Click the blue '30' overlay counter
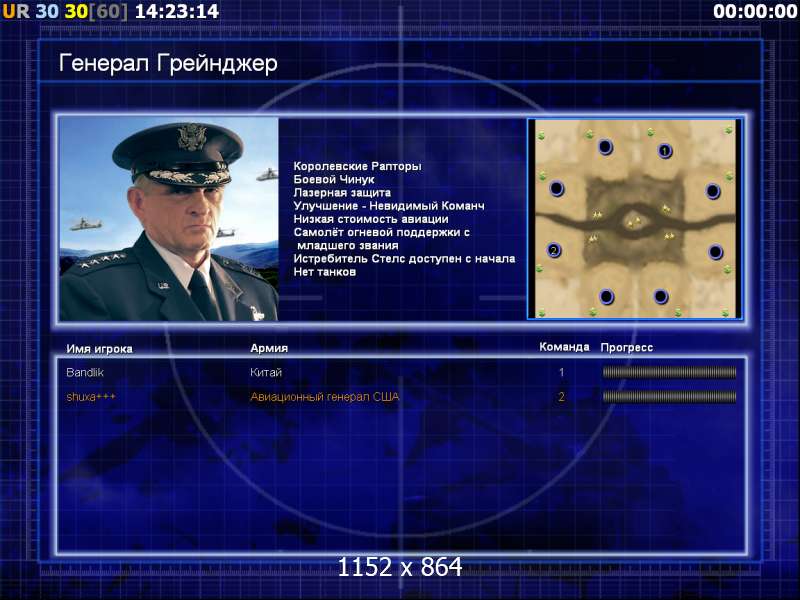Viewport: 800px width, 600px height. (x=47, y=11)
